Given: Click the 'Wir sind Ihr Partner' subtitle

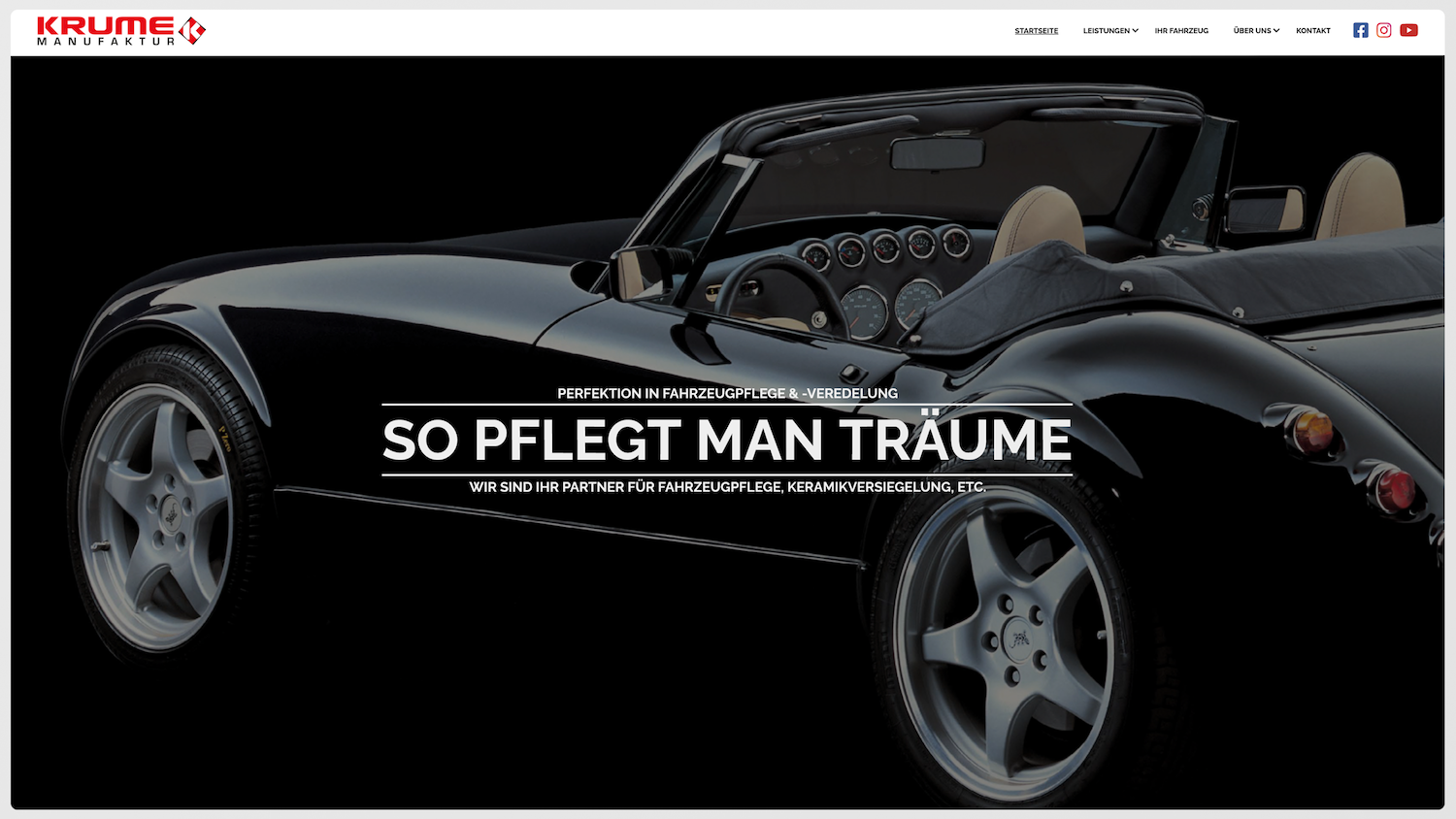Looking at the screenshot, I should click(726, 487).
